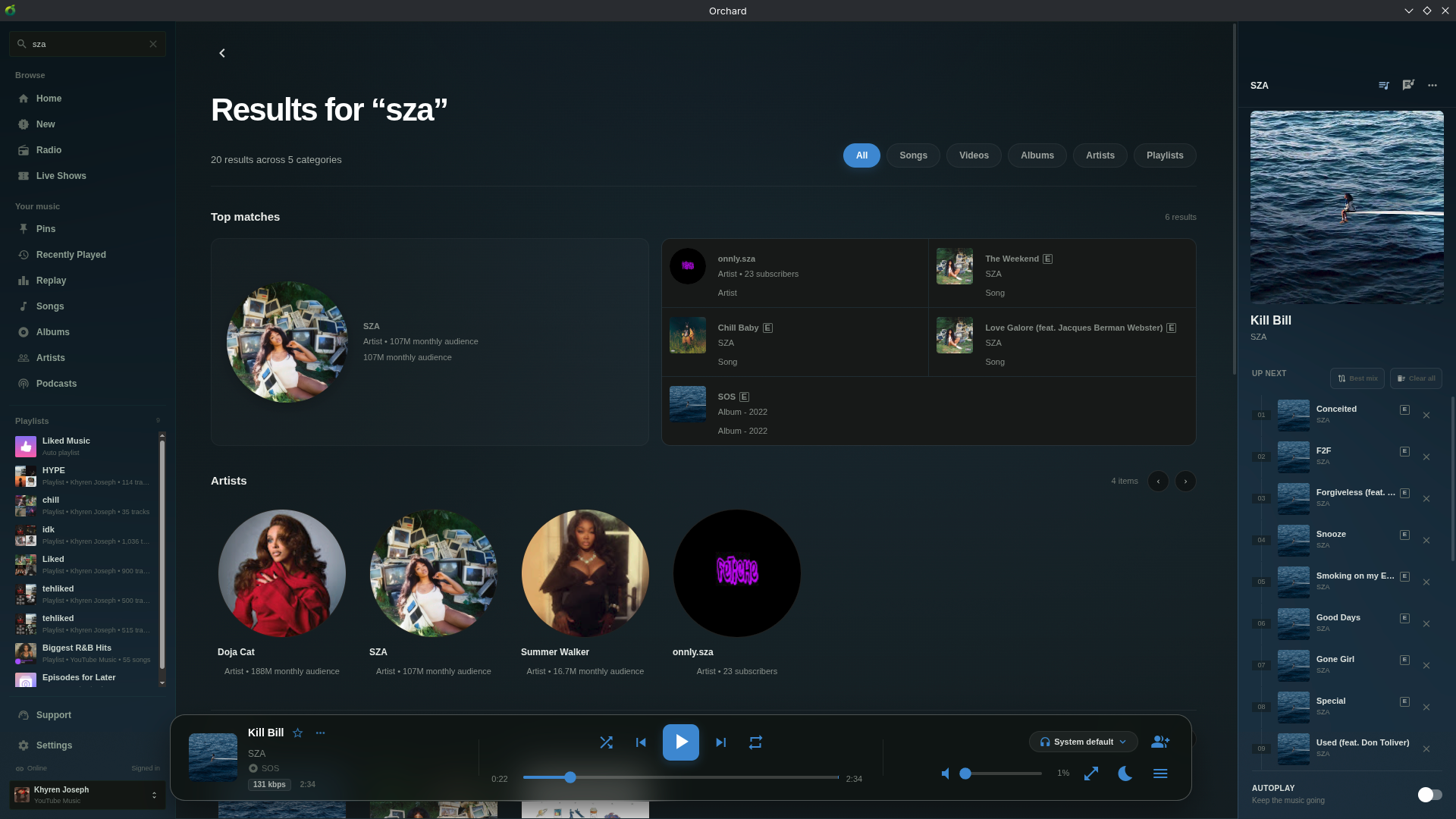Toggle the Autoplay switch

(x=1429, y=794)
